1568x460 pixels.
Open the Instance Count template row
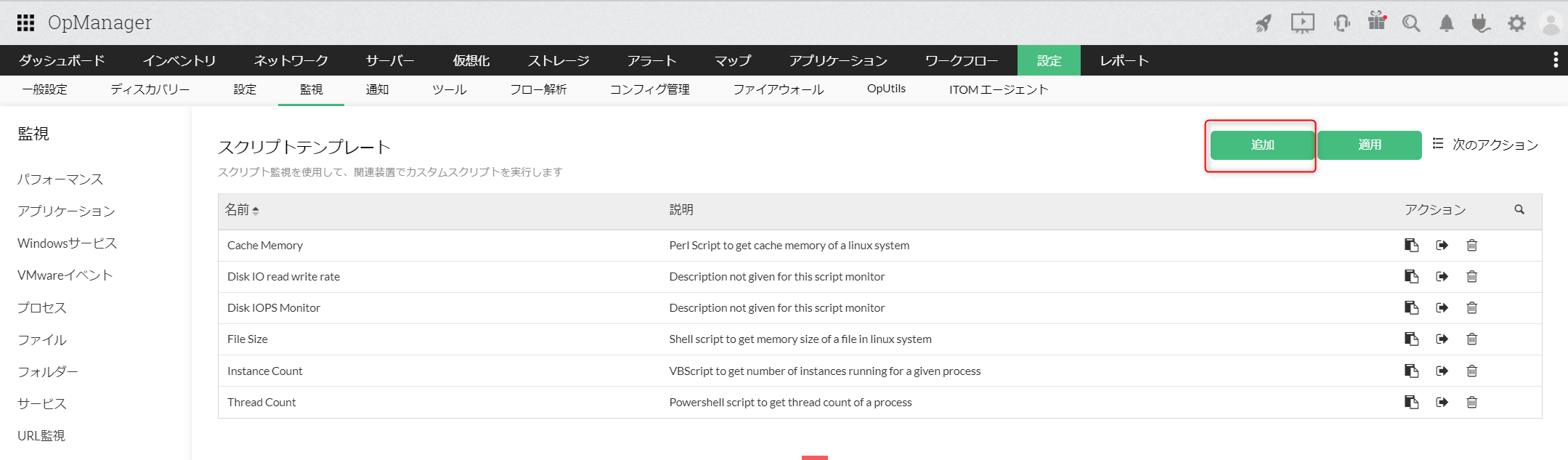[x=265, y=371]
